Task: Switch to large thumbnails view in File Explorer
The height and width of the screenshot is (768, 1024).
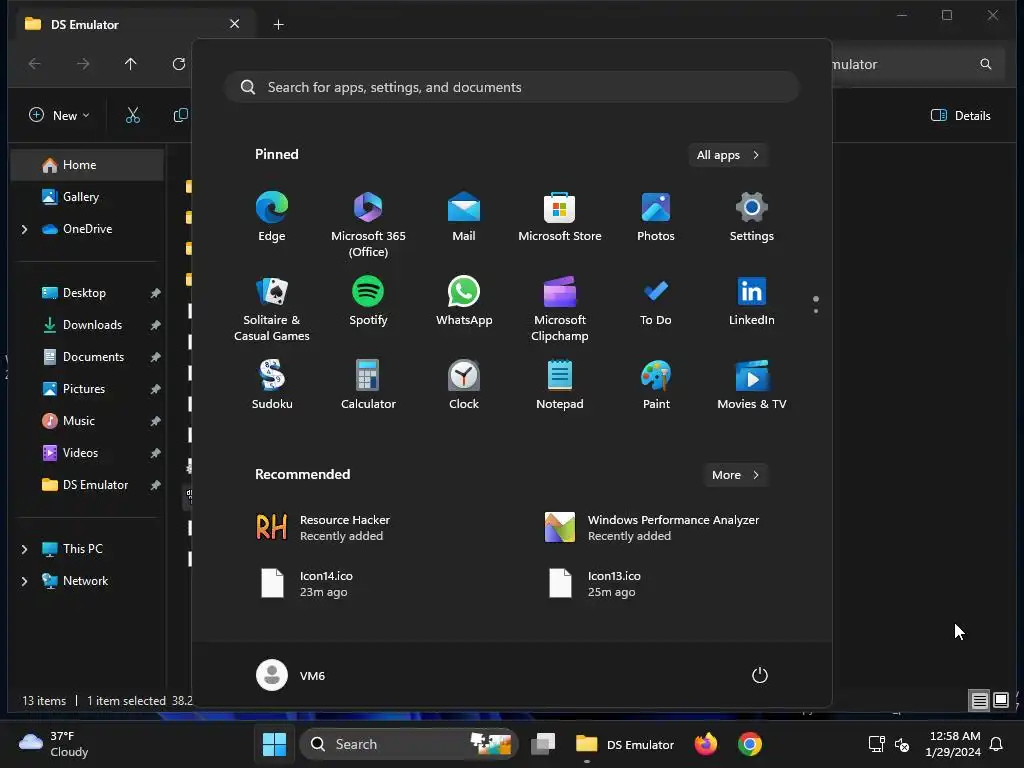Action: [1000, 701]
